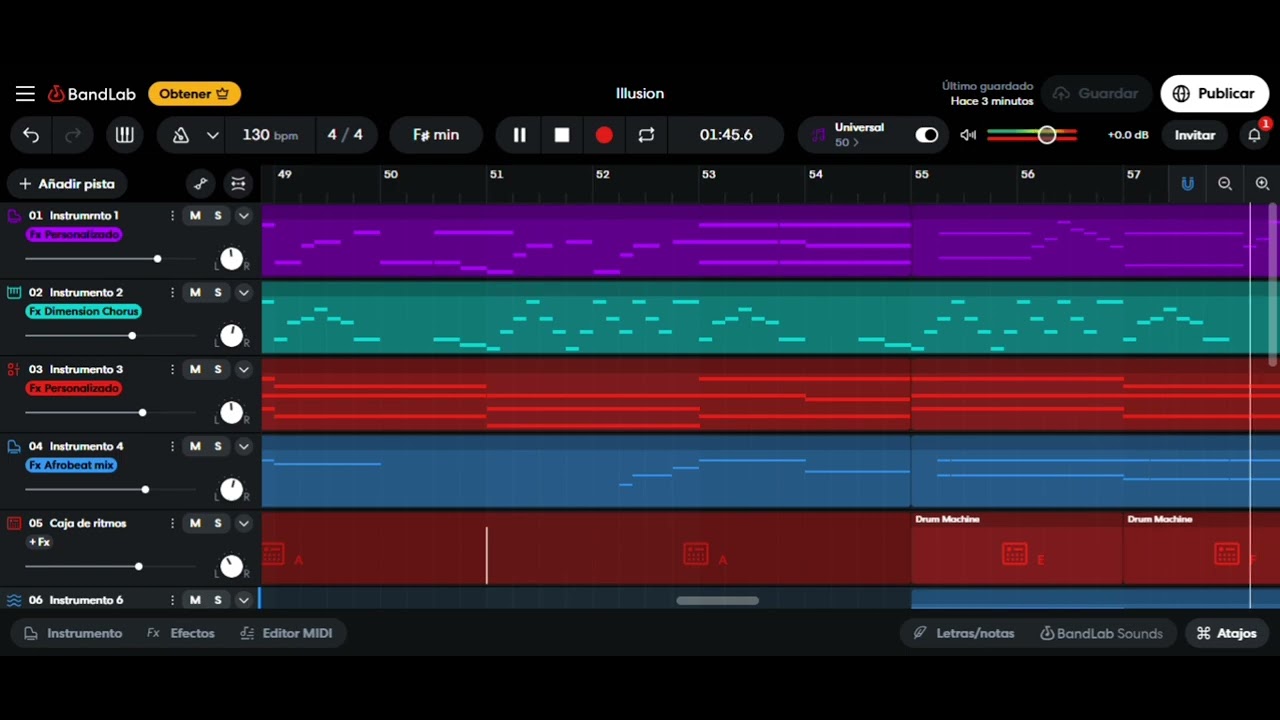The width and height of the screenshot is (1280, 720).
Task: Zoom in the timeline
Action: 1262,184
